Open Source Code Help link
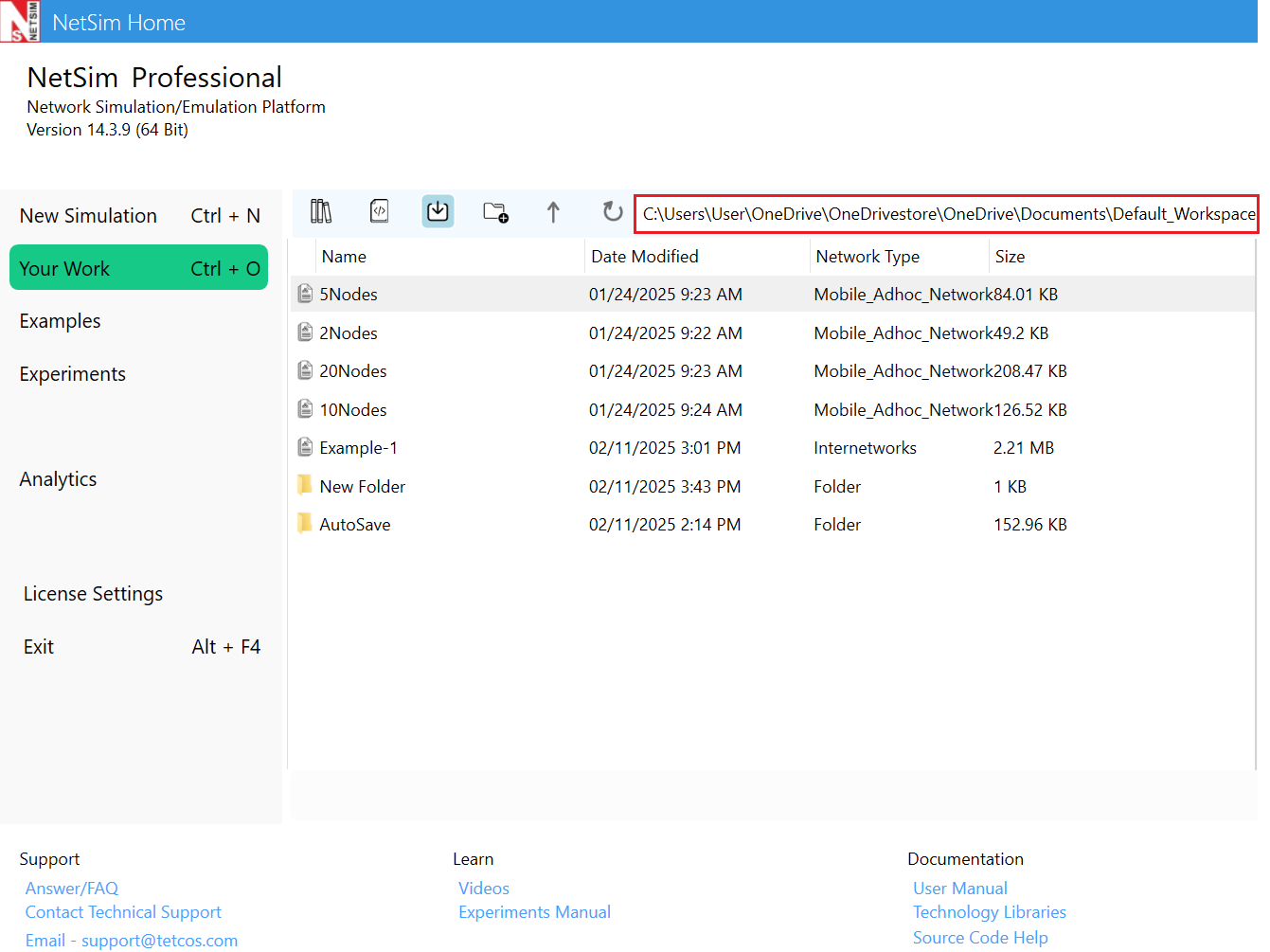This screenshot has height=952, width=1270. 980,938
